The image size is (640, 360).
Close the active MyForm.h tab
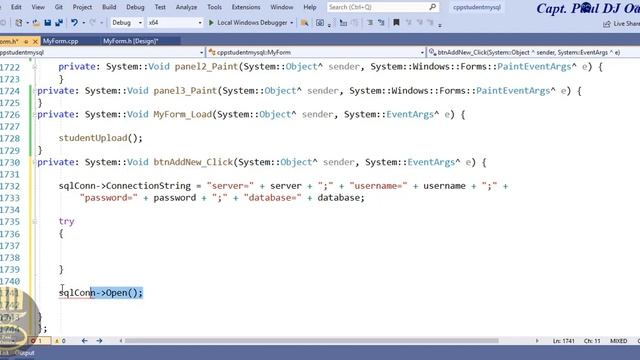click(x=35, y=41)
